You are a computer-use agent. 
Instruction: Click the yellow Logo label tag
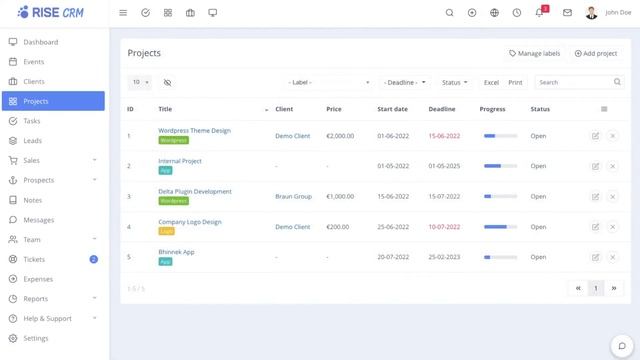(167, 231)
